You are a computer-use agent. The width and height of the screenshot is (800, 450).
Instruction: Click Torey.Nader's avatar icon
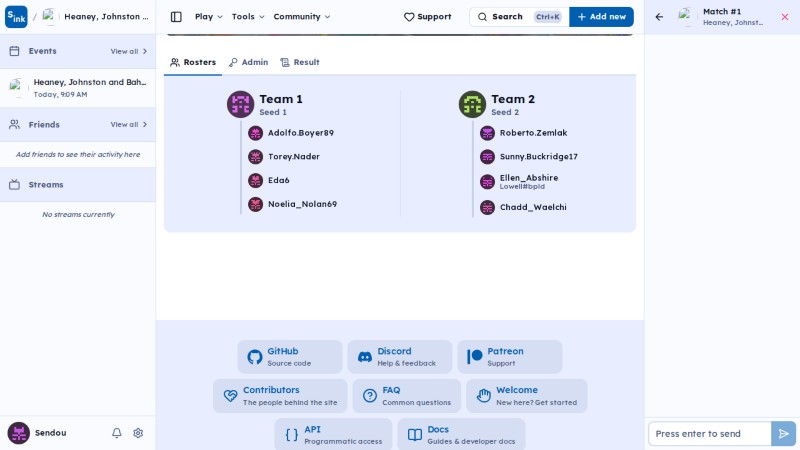point(255,157)
